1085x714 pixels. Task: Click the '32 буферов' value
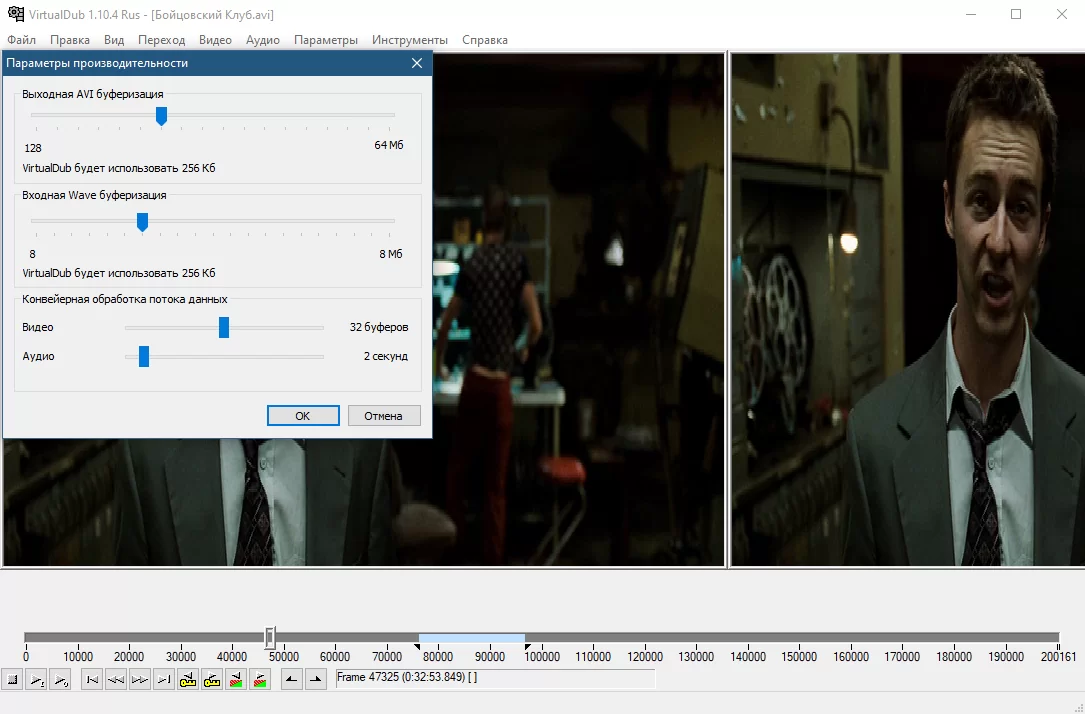(x=379, y=327)
